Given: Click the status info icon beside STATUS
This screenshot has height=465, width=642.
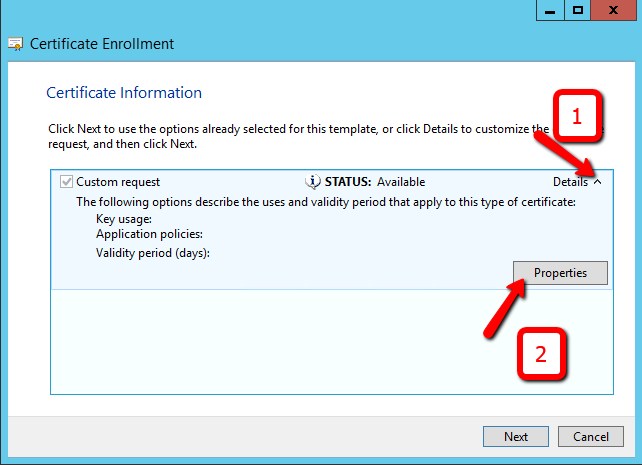Looking at the screenshot, I should point(311,182).
